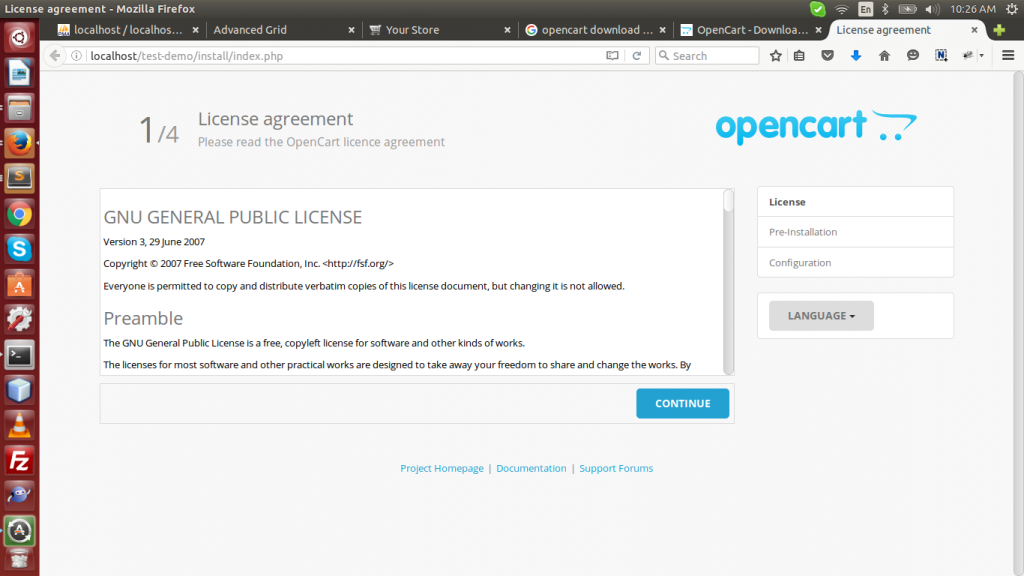Open Firefox downloads arrow
This screenshot has height=576, width=1024.
[856, 56]
